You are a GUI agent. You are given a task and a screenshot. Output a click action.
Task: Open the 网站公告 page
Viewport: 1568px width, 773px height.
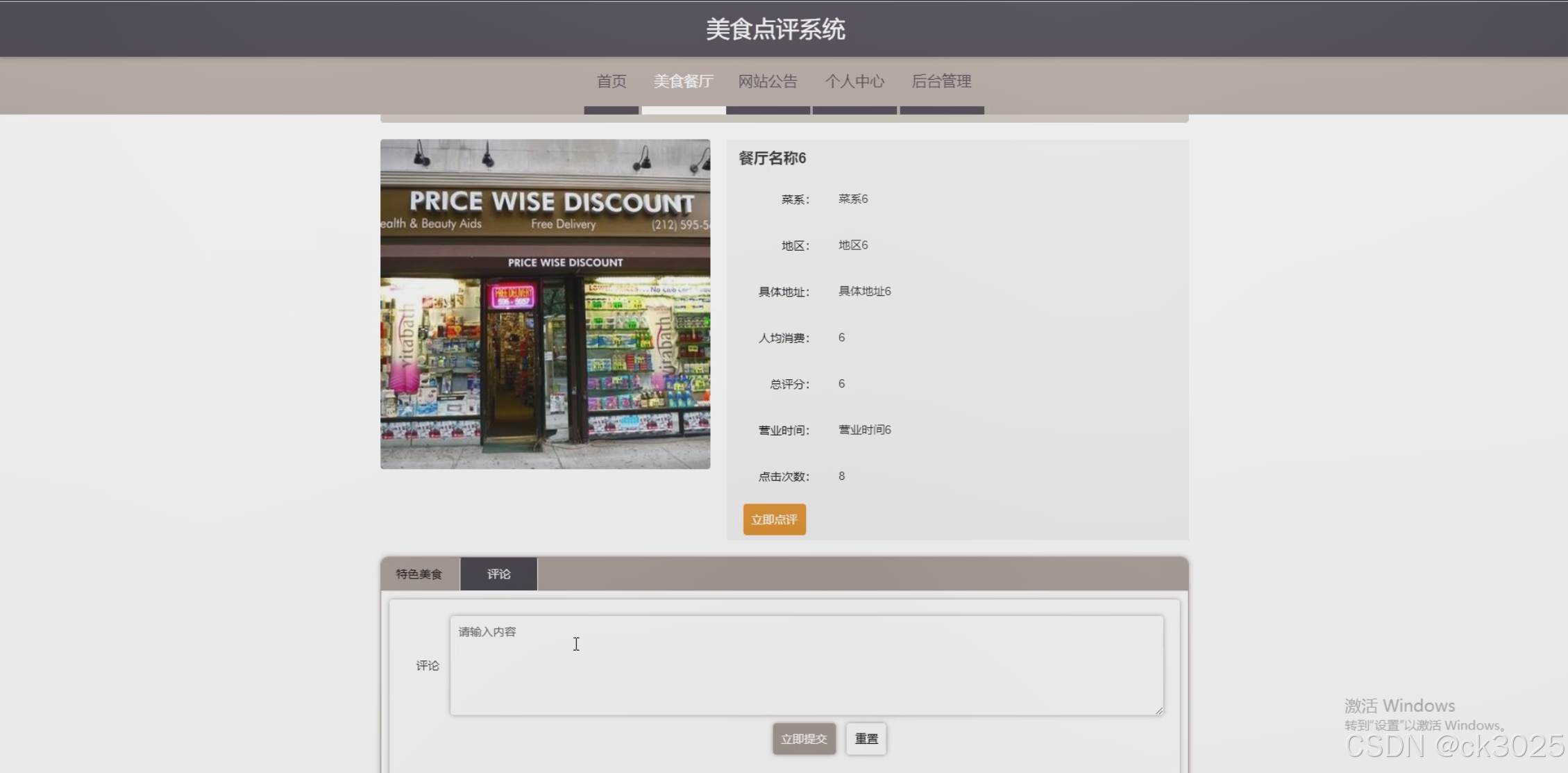tap(768, 81)
